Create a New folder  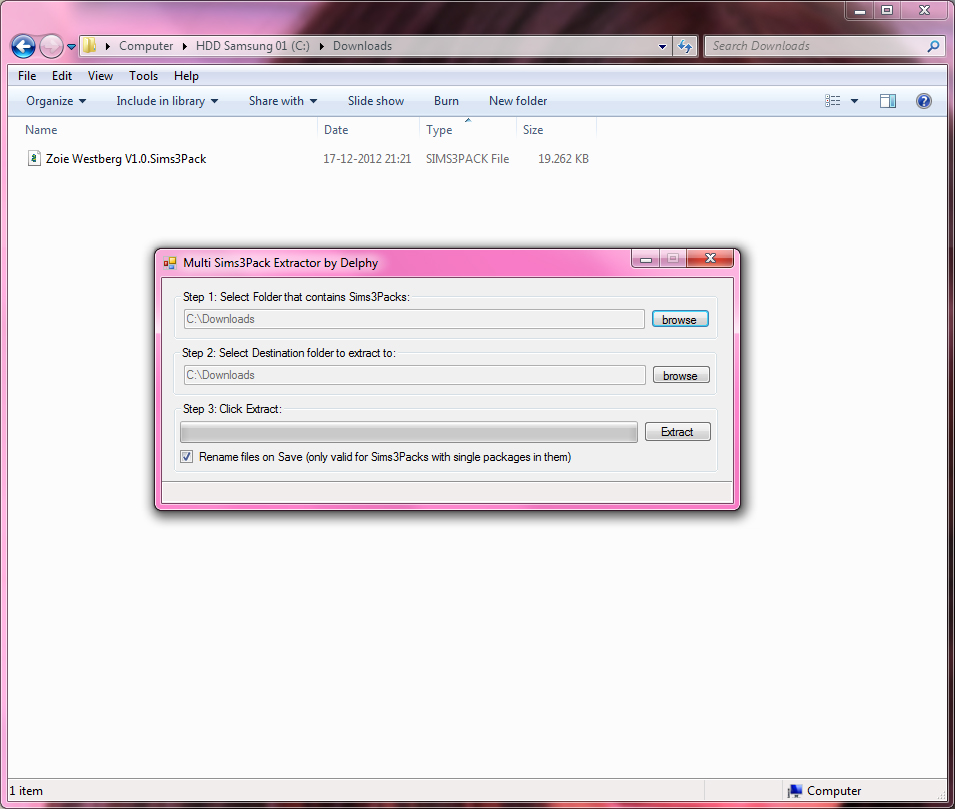(x=518, y=101)
